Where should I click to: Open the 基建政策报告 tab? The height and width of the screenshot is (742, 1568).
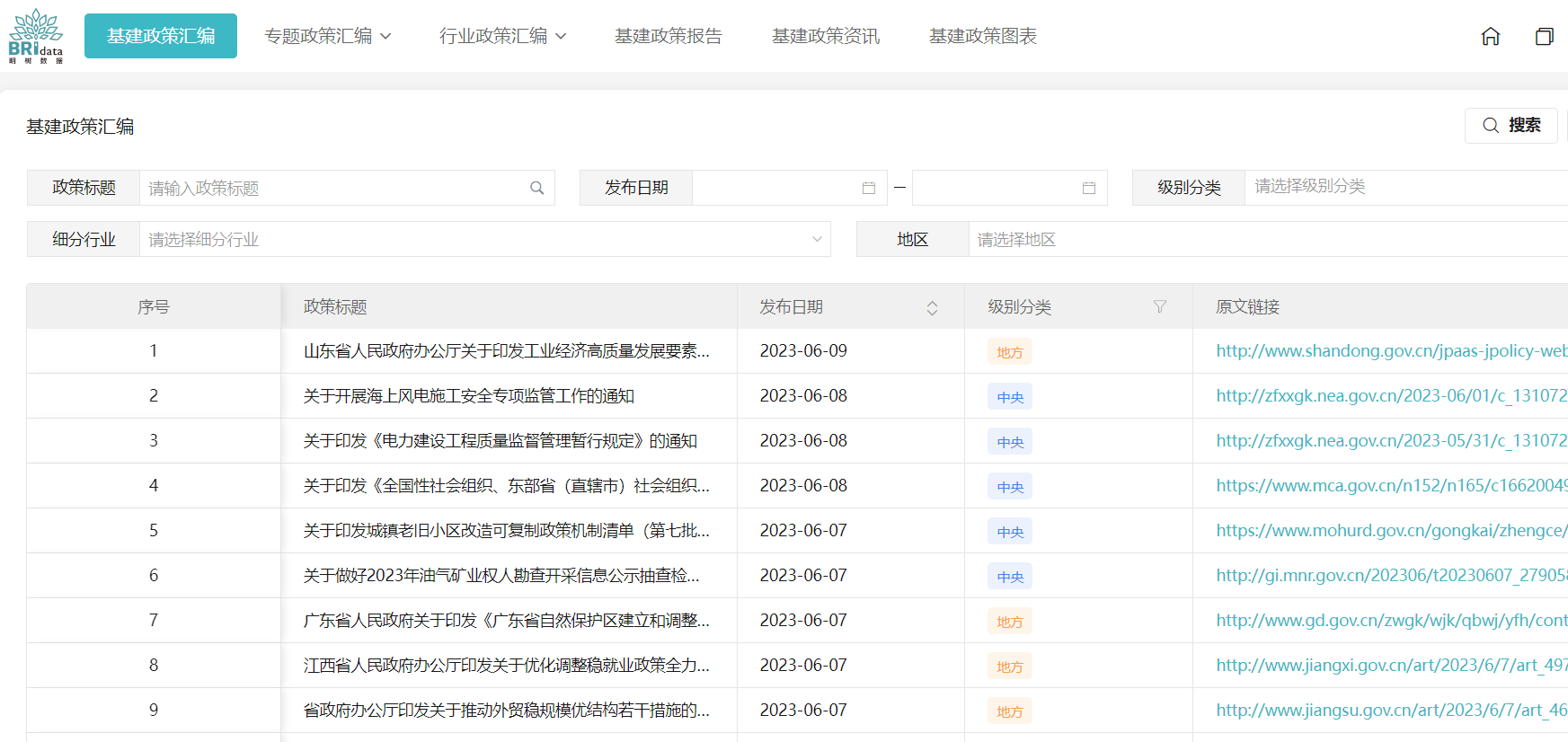pyautogui.click(x=669, y=36)
